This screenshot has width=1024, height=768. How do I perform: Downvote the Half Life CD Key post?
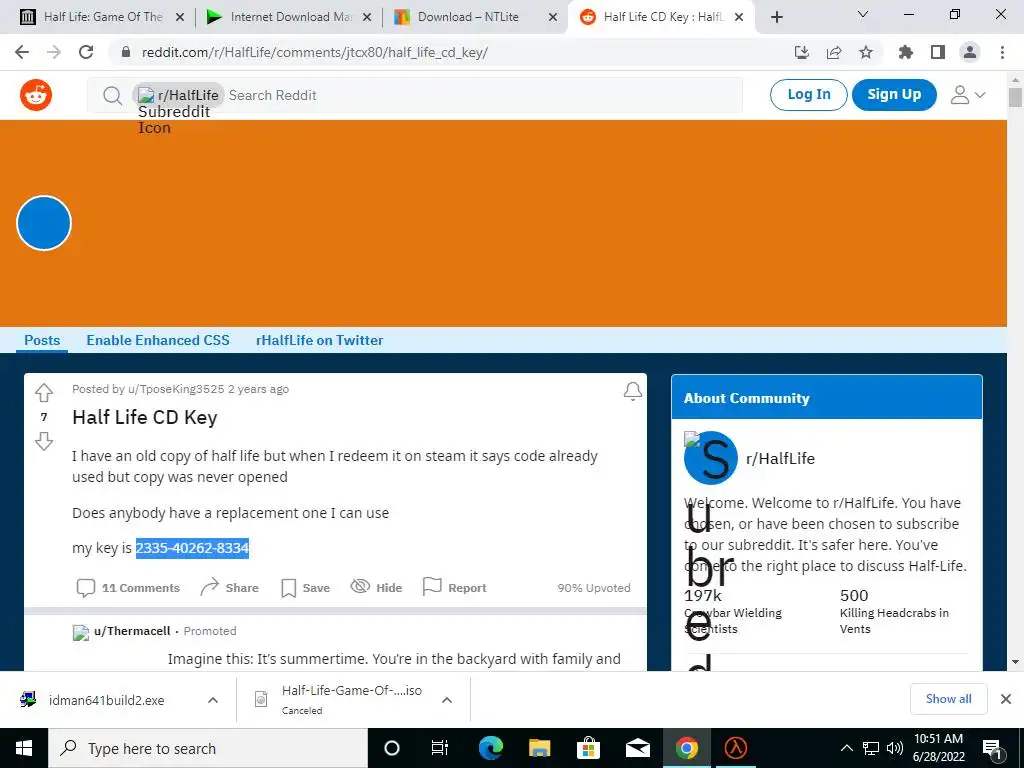(44, 441)
